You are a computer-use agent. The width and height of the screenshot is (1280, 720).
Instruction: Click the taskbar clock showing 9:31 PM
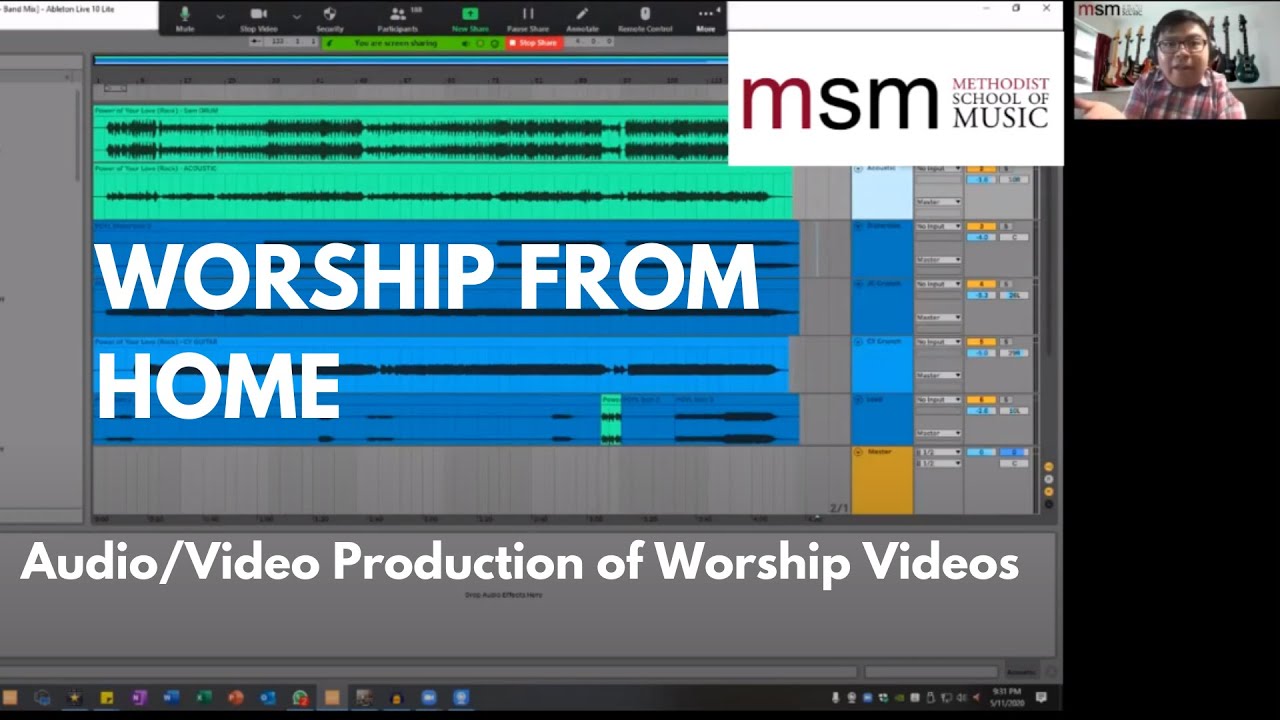coord(1009,696)
